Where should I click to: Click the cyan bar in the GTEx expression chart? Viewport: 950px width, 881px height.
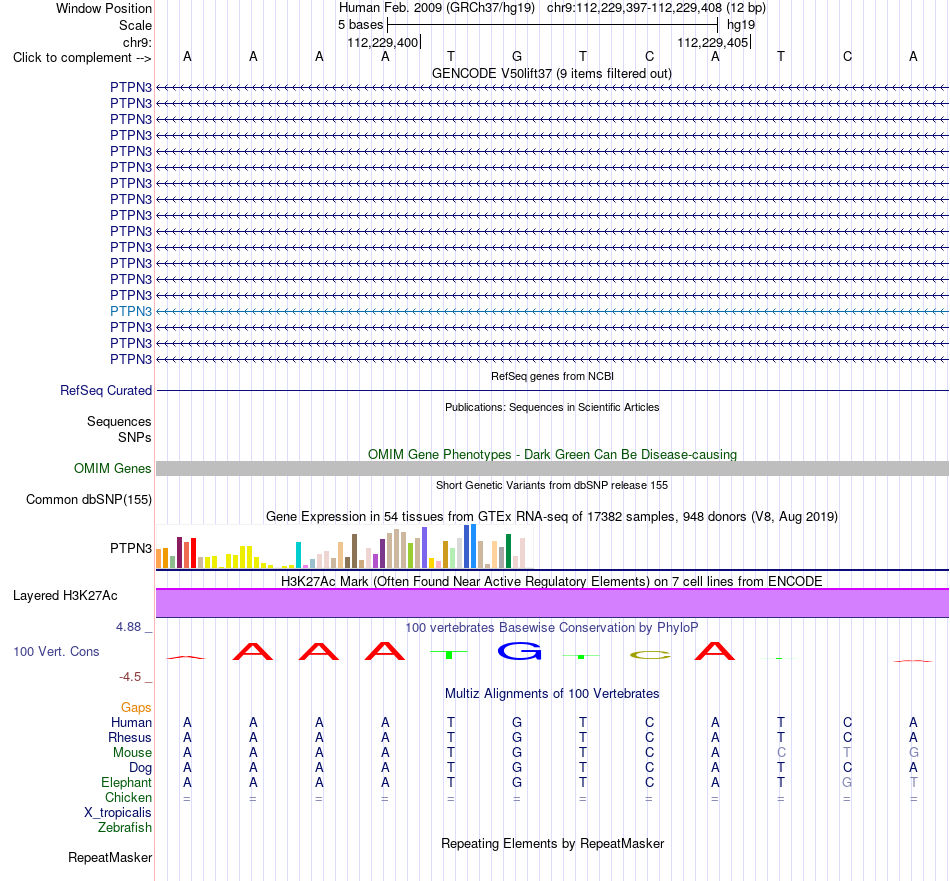tap(299, 555)
